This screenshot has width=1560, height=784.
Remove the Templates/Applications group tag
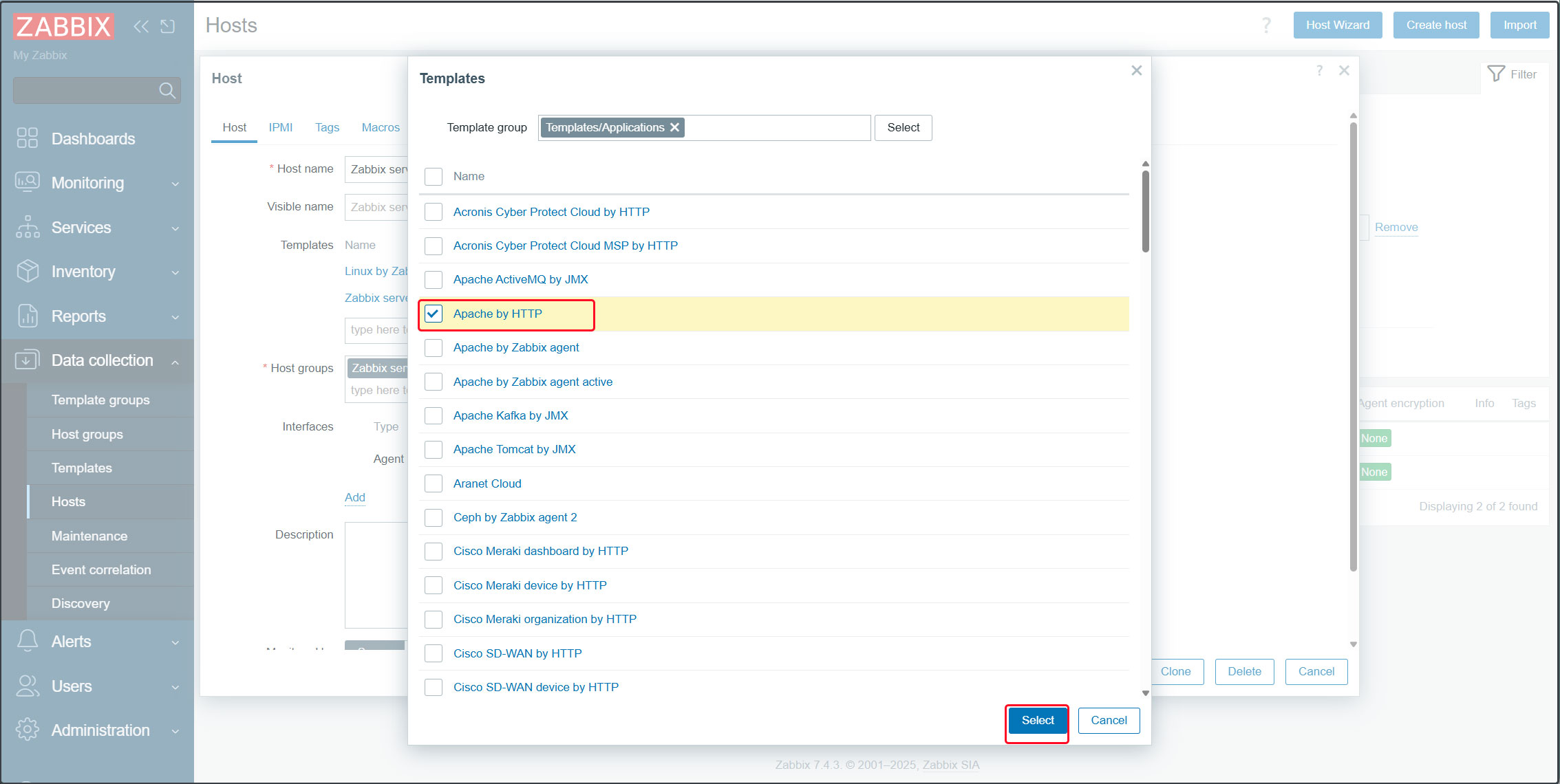pyautogui.click(x=675, y=127)
